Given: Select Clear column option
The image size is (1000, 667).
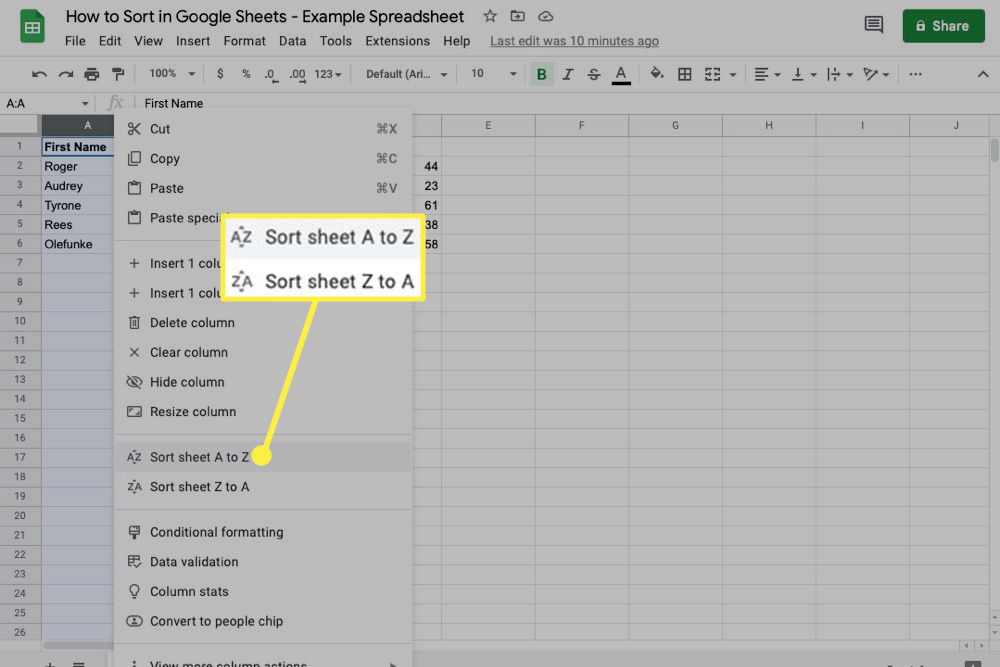Looking at the screenshot, I should coord(263,352).
